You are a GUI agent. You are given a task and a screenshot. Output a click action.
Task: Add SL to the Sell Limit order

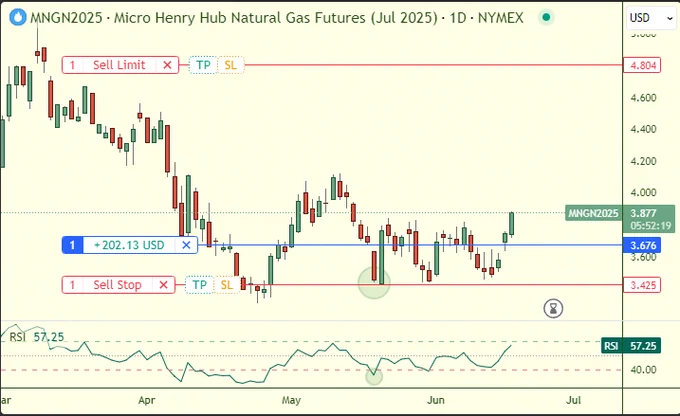pyautogui.click(x=231, y=65)
